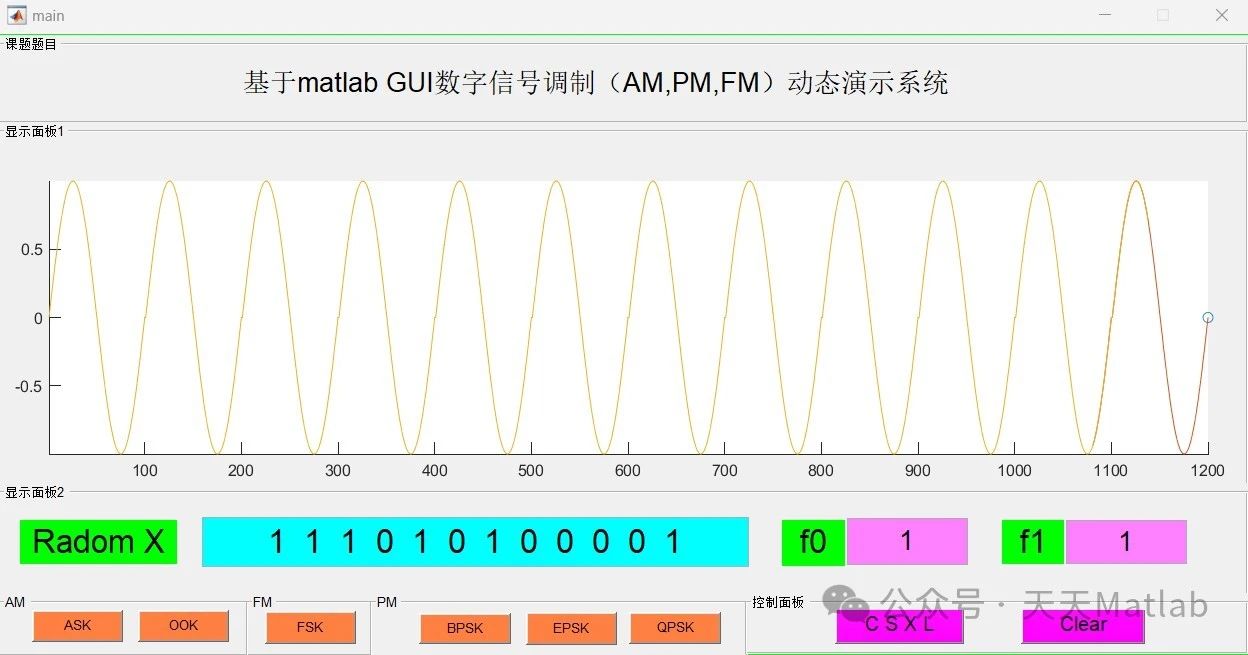Click the green f0 label
The width and height of the screenshot is (1248, 655).
pos(812,541)
